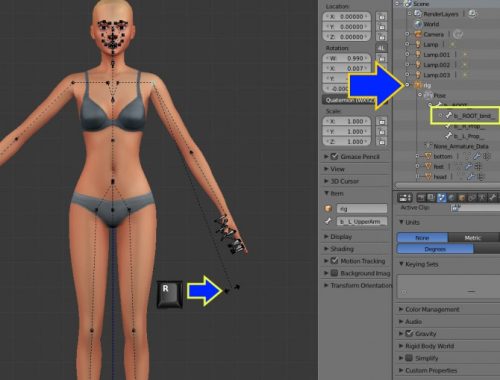The height and width of the screenshot is (380, 500).
Task: Click the bone name field b_L_UpperArm
Action: [362, 221]
